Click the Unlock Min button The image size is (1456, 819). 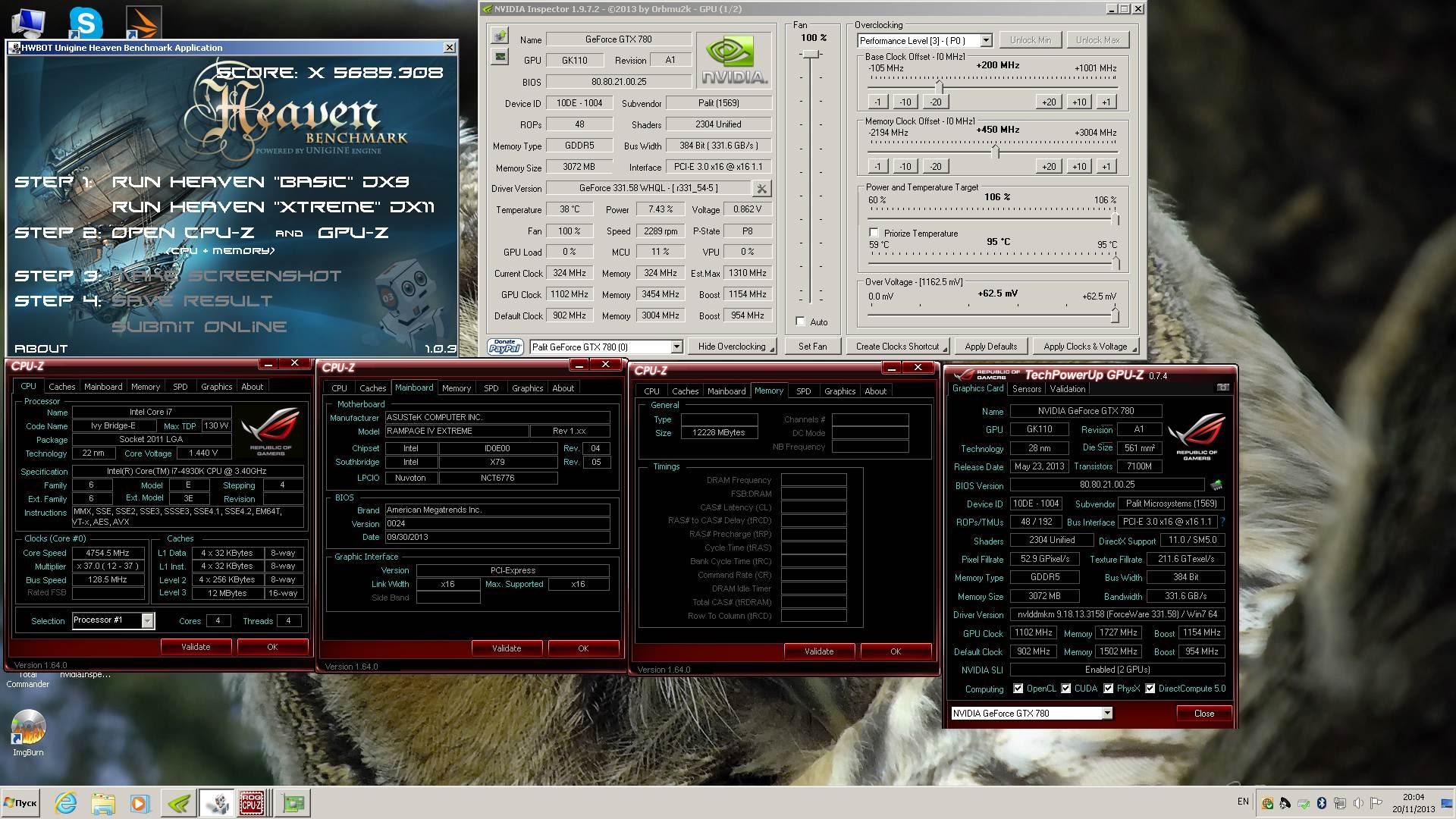pyautogui.click(x=1030, y=40)
